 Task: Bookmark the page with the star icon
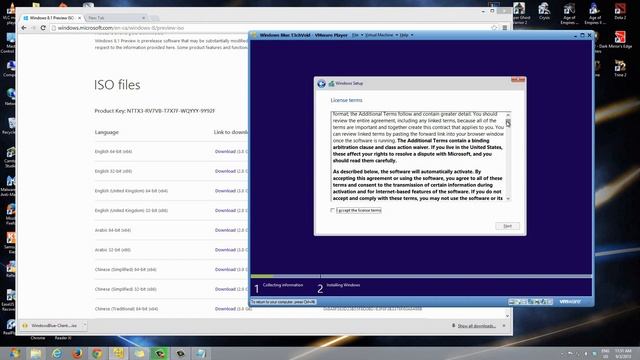(x=494, y=28)
